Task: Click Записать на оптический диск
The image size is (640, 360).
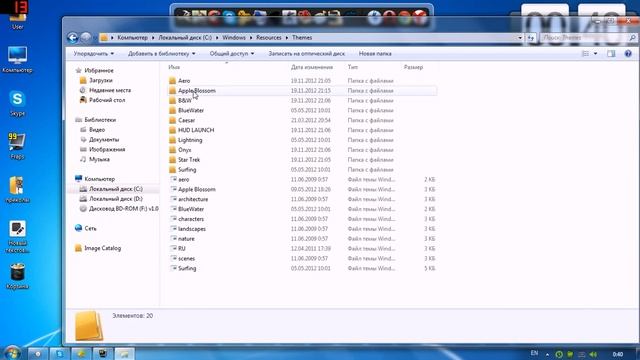Action: point(307,53)
